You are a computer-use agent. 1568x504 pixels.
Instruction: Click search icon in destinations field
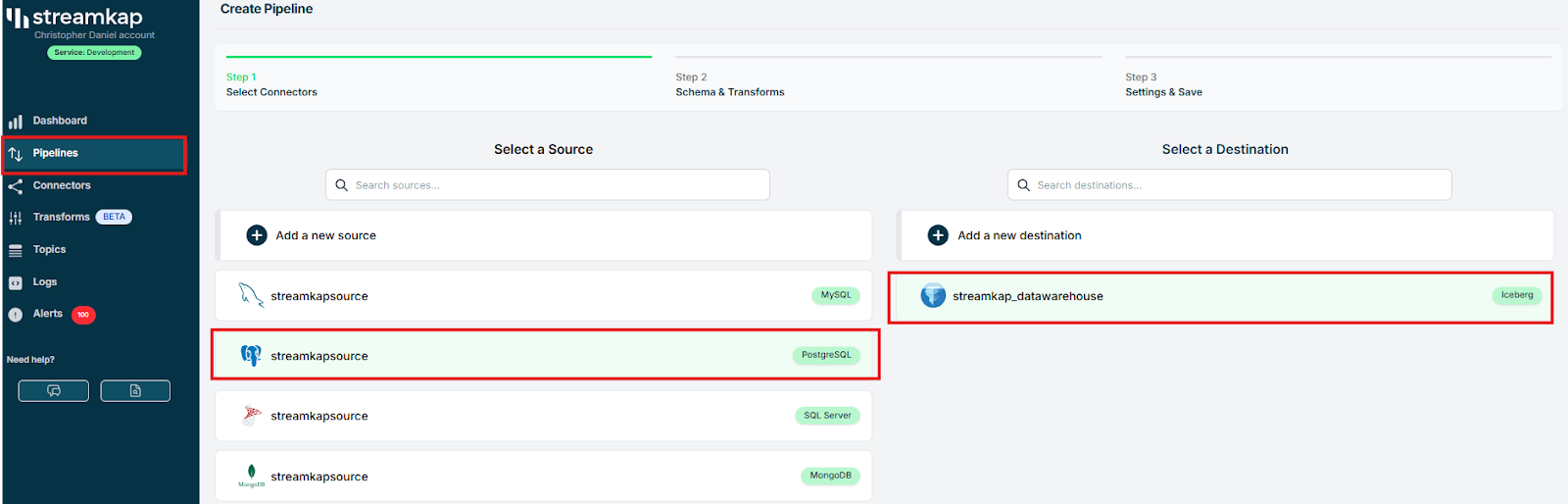point(1024,185)
